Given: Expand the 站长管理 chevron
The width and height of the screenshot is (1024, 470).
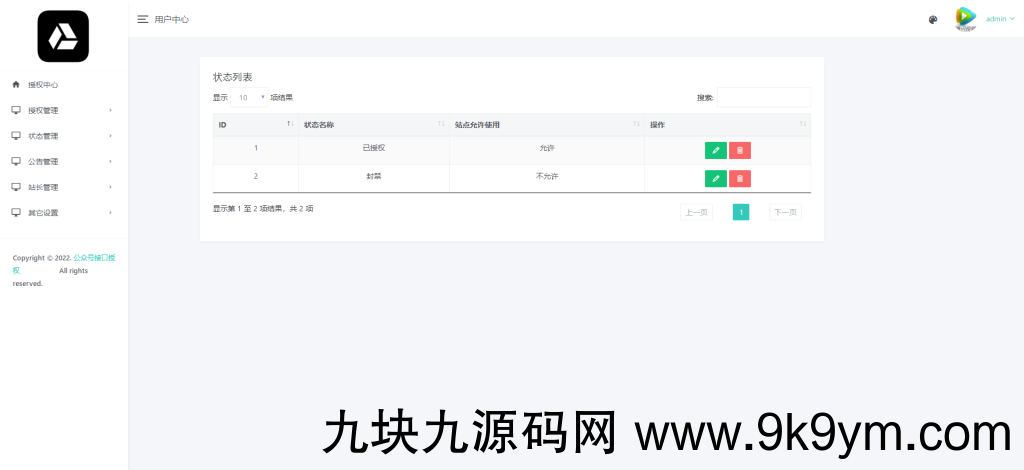Looking at the screenshot, I should [x=110, y=187].
